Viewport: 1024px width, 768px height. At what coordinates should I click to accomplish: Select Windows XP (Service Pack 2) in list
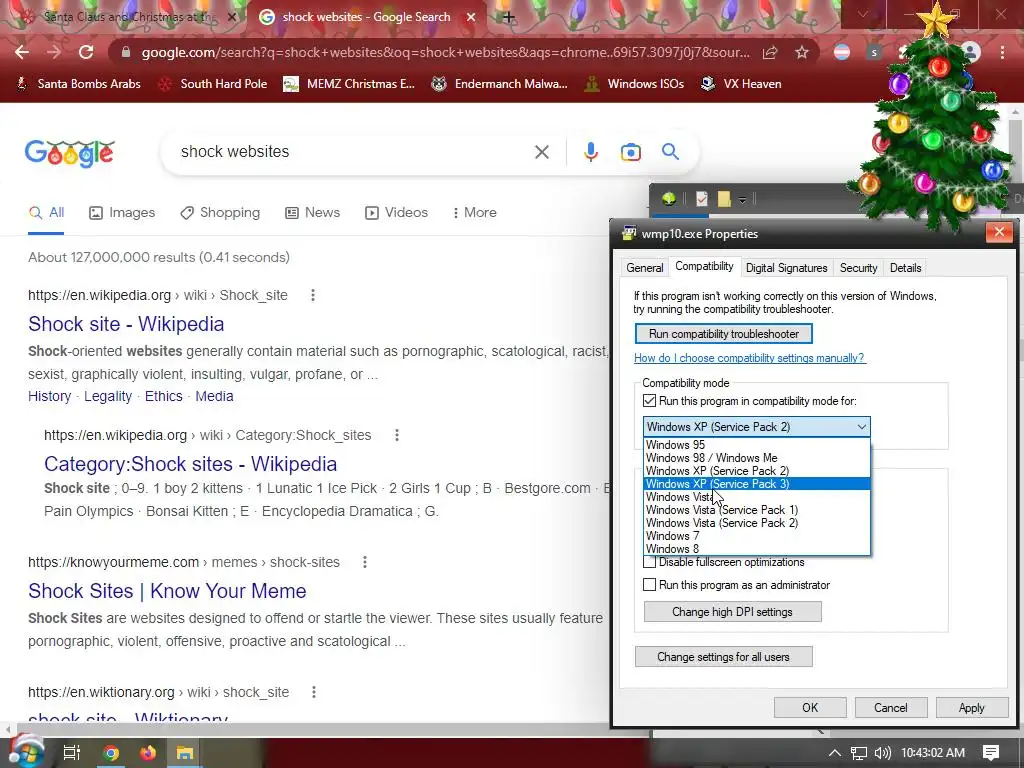757,471
